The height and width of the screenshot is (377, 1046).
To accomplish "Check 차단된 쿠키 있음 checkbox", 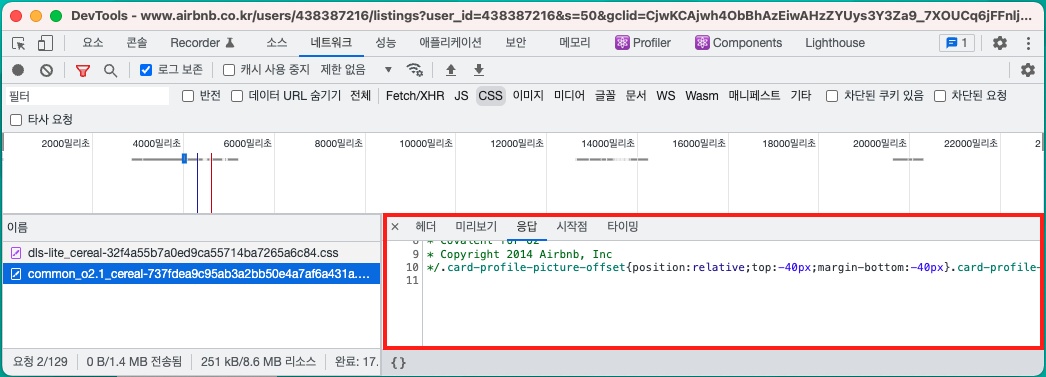I will pyautogui.click(x=832, y=96).
